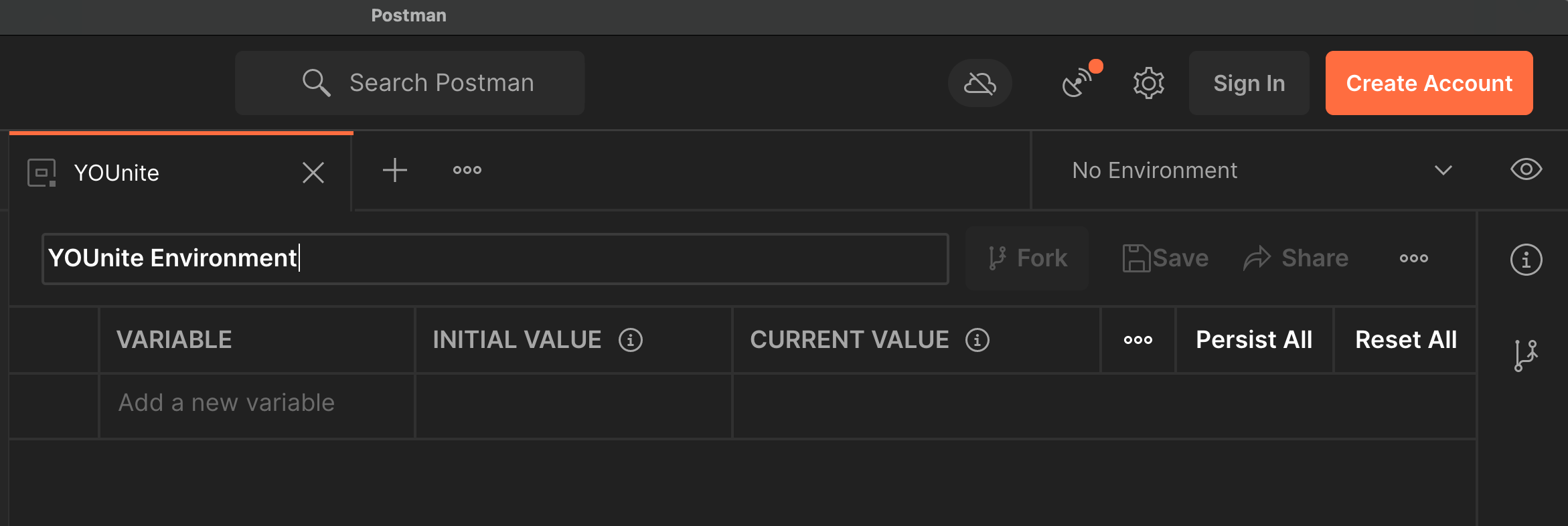Open the changelog fork icon in right sidebar
The width and height of the screenshot is (1568, 526).
tap(1525, 355)
